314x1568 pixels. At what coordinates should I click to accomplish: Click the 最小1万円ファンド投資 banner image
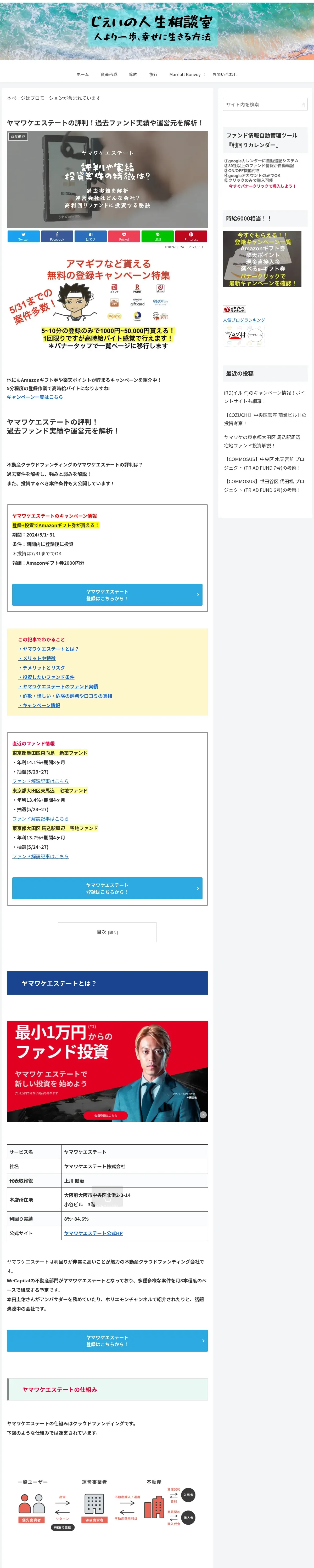click(107, 1071)
